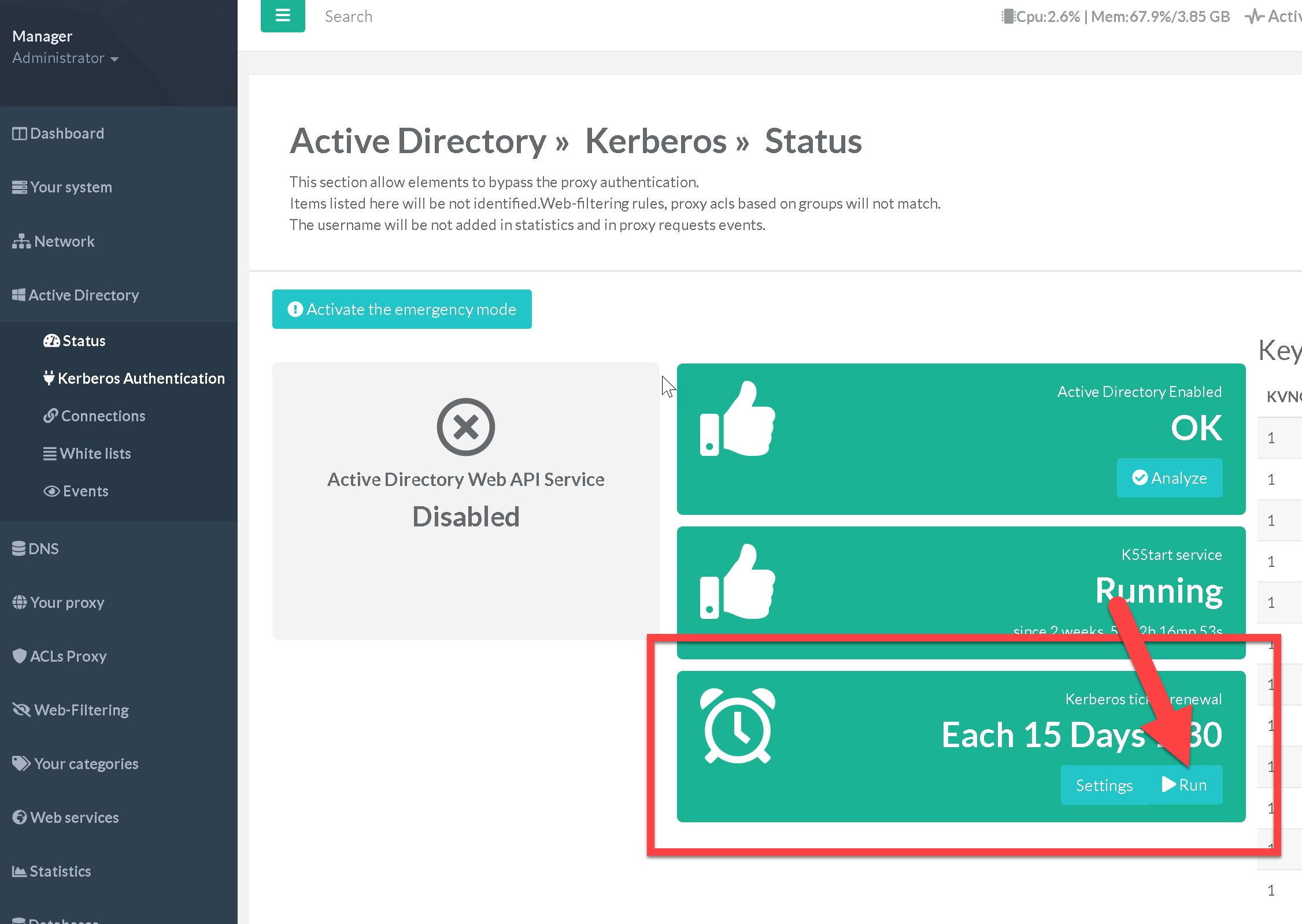Click thumbs-up icon on Active Directory Enabled card

[737, 419]
